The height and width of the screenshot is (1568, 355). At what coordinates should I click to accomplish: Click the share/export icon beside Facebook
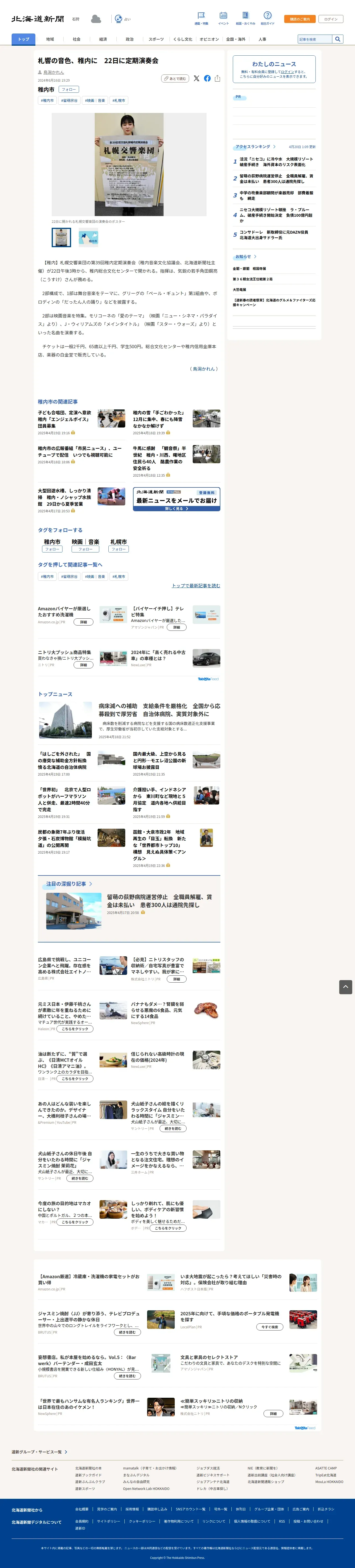tap(217, 79)
